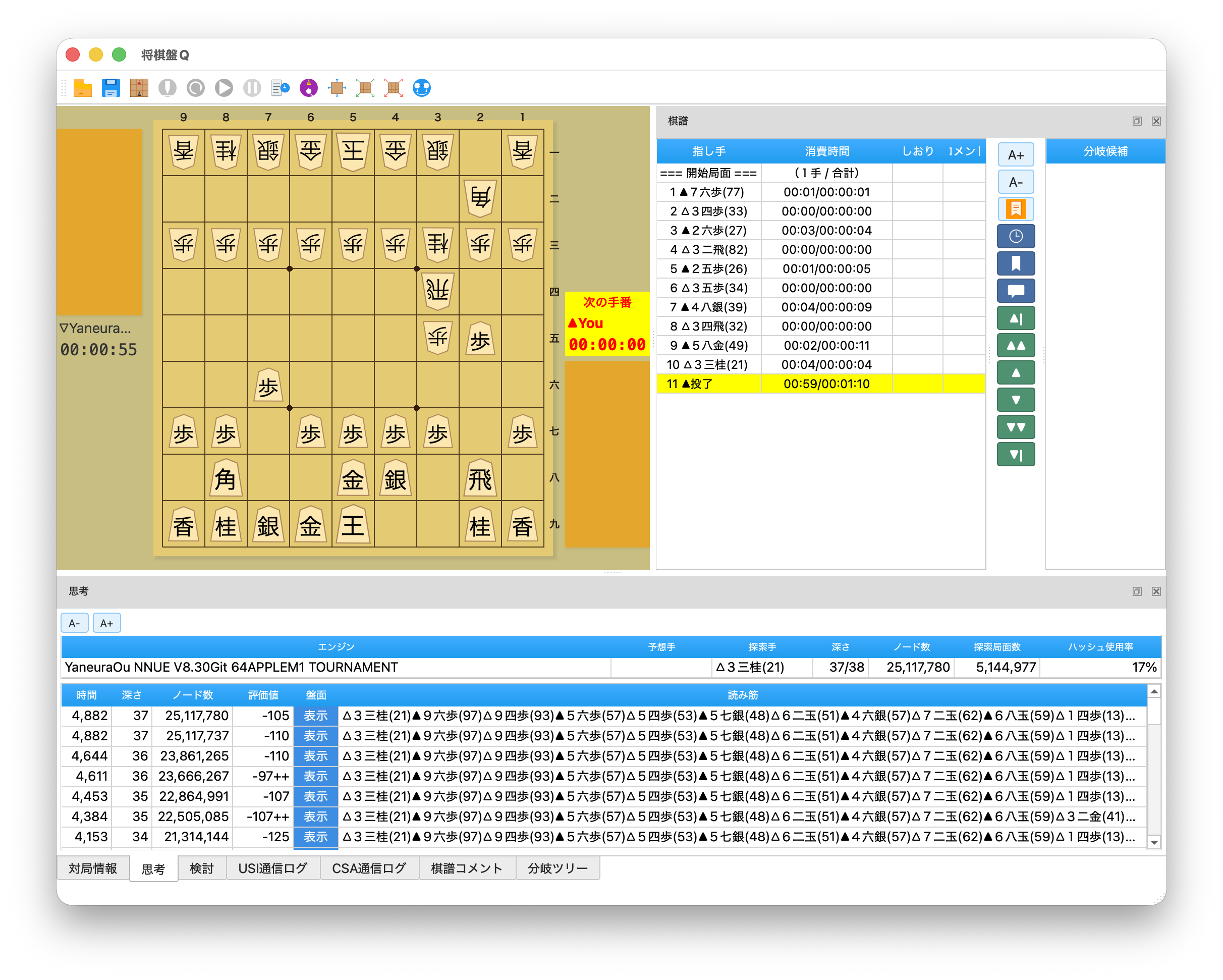This screenshot has width=1223, height=980.
Task: Jump to the last move button
Action: coord(1016,455)
